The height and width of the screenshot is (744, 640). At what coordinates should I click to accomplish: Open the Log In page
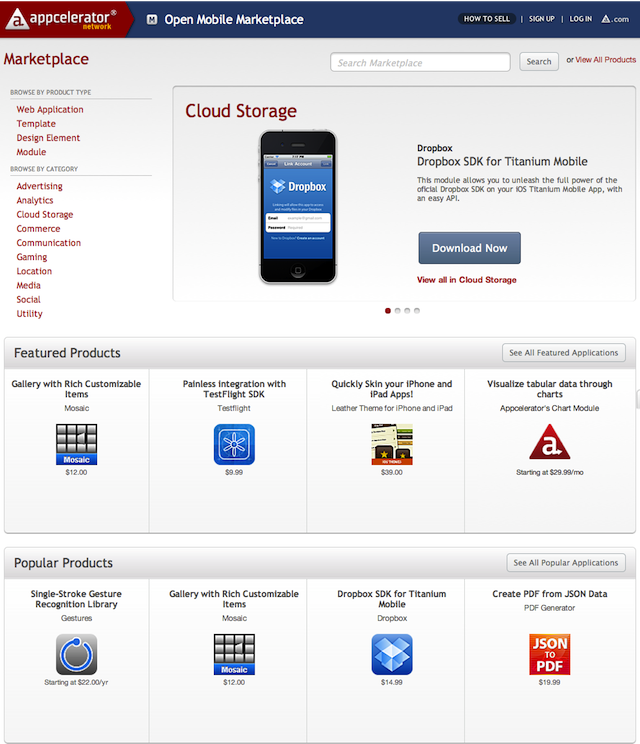(581, 19)
